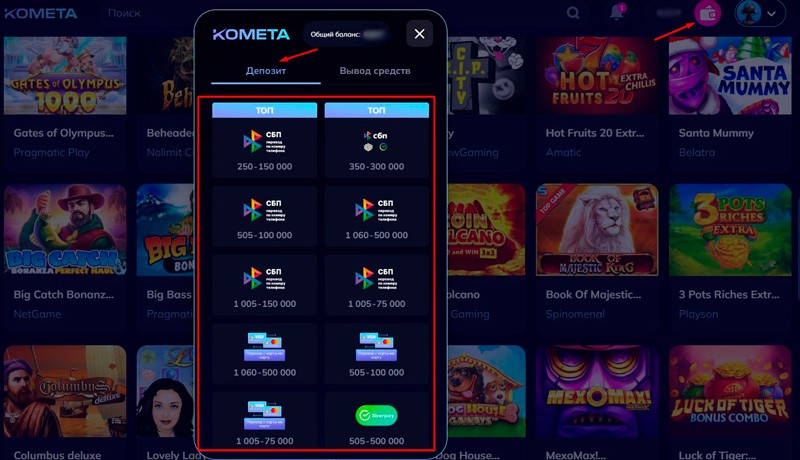Switch to the Депозит tab

point(266,71)
